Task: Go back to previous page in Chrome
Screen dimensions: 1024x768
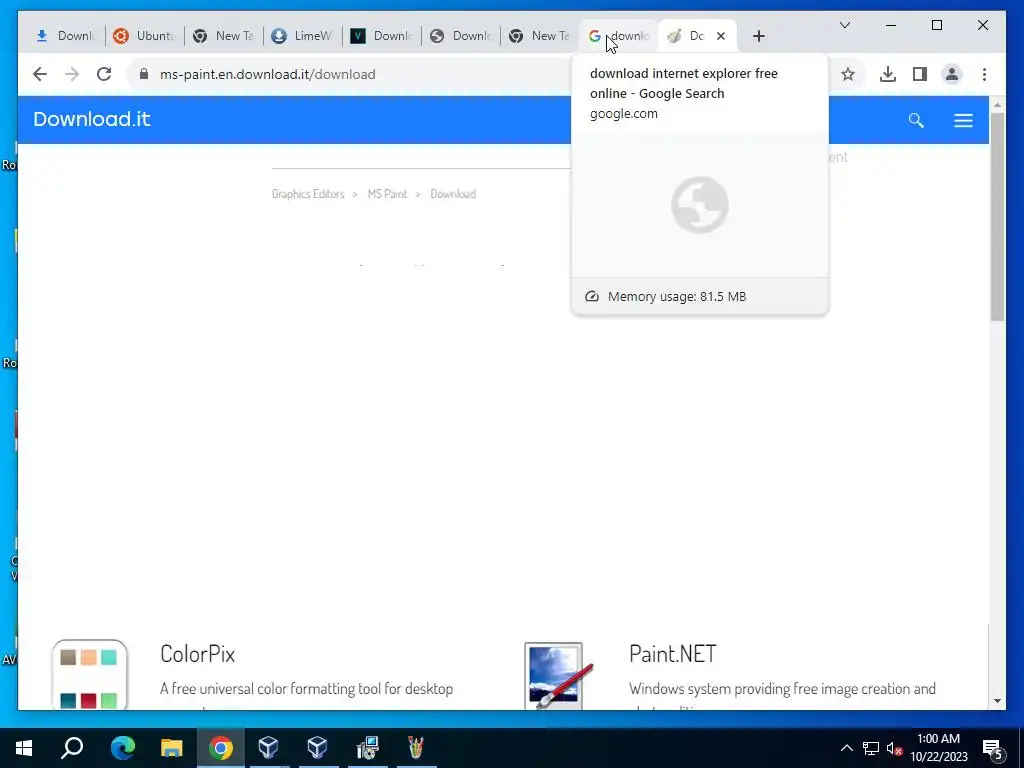Action: (x=40, y=74)
